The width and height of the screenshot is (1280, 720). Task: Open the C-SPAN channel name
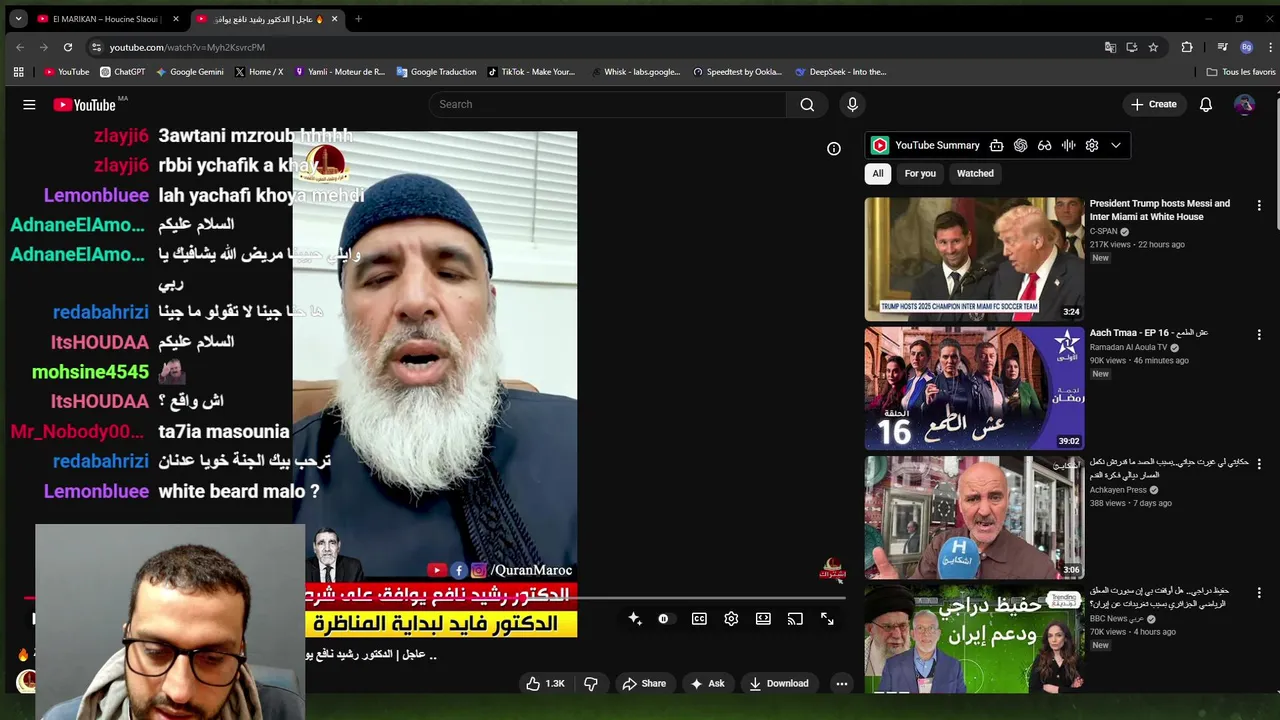click(1103, 231)
